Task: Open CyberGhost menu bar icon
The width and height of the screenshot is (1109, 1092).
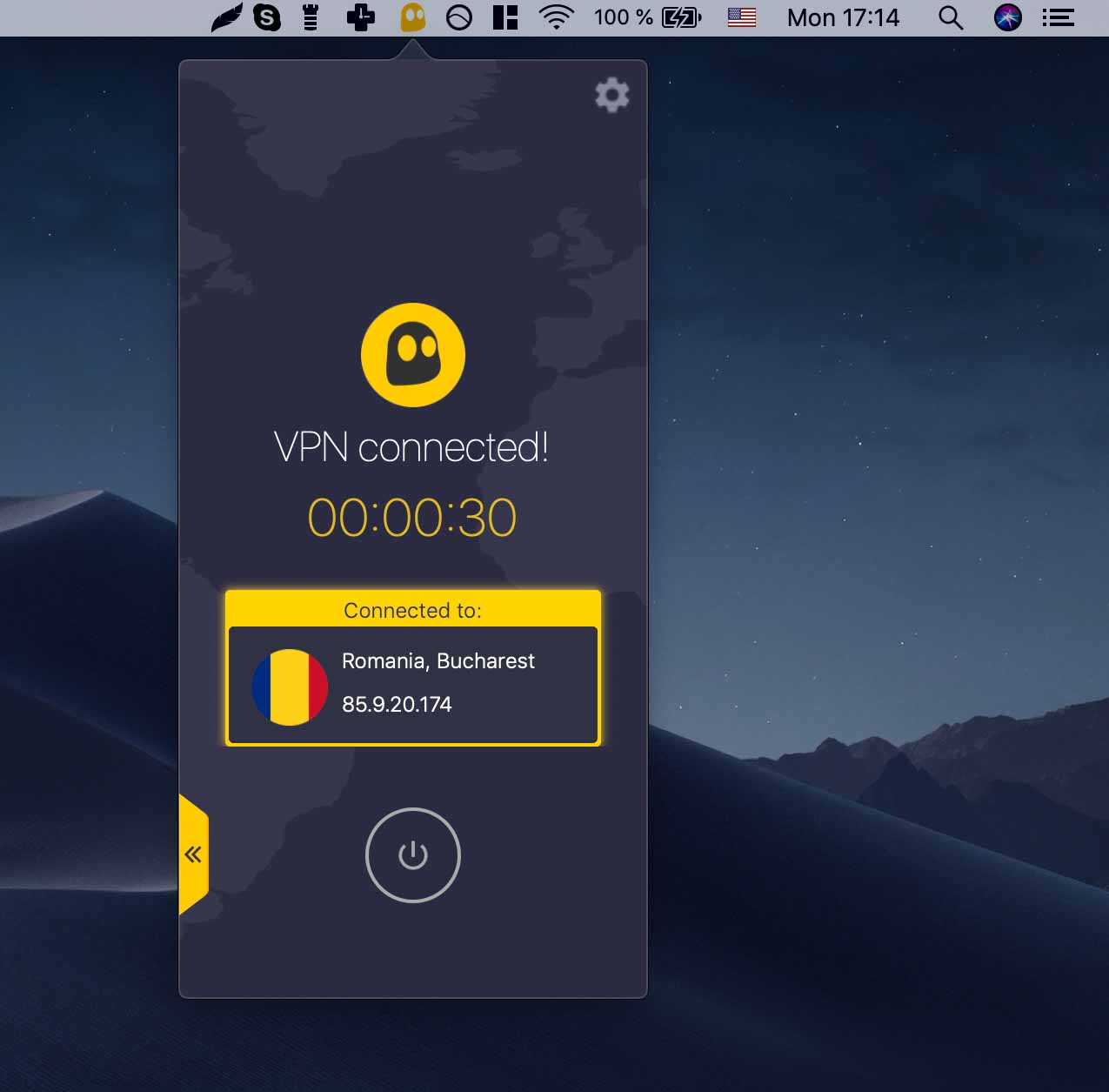Action: coord(413,17)
